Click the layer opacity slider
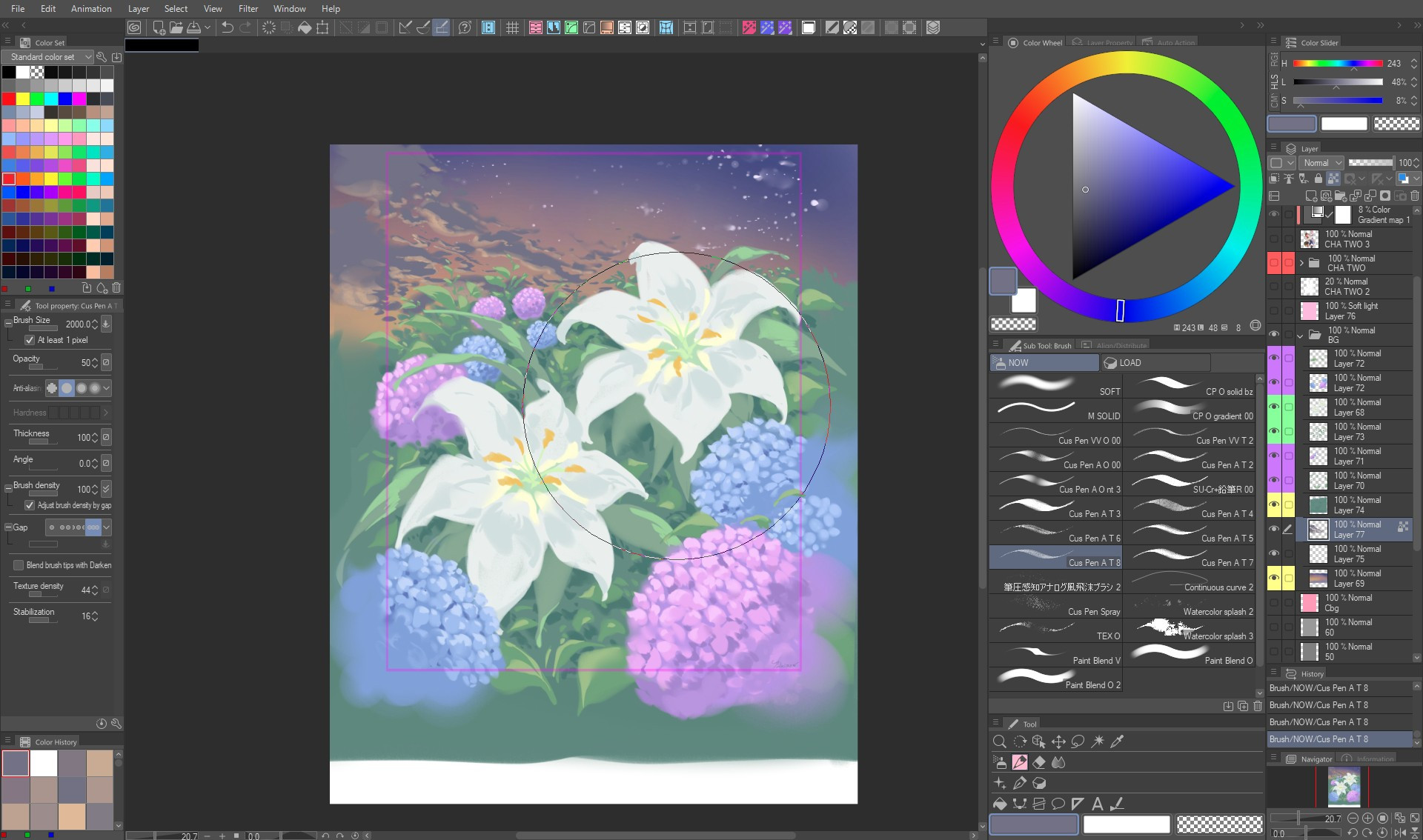The image size is (1423, 840). pyautogui.click(x=1370, y=163)
